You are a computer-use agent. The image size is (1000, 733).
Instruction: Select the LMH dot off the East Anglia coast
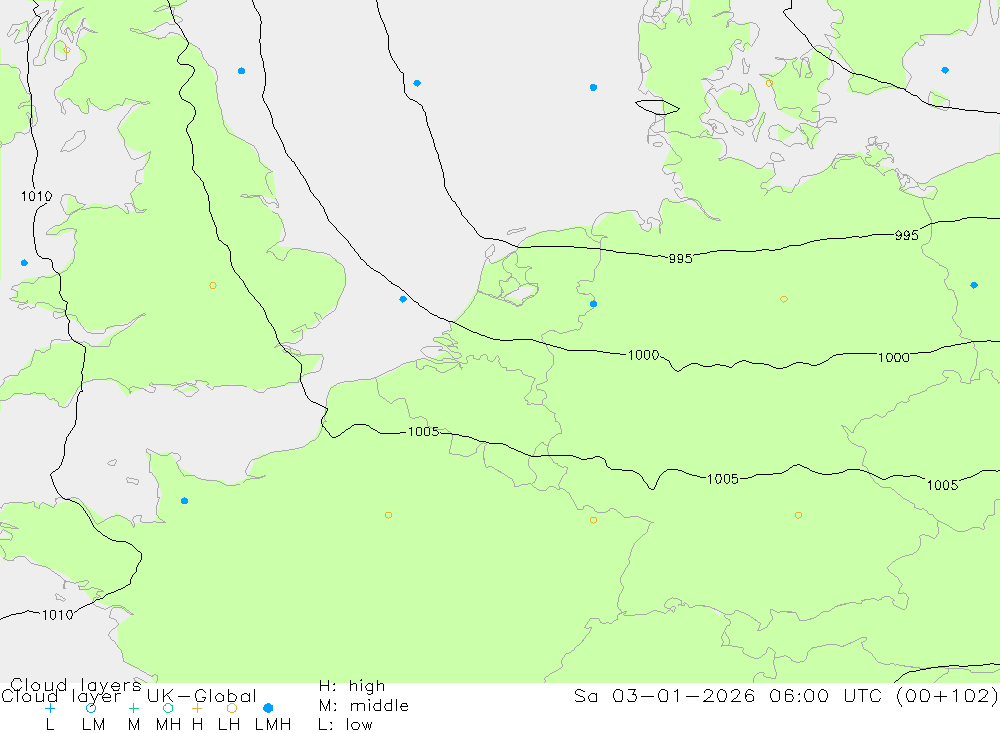pyautogui.click(x=402, y=299)
